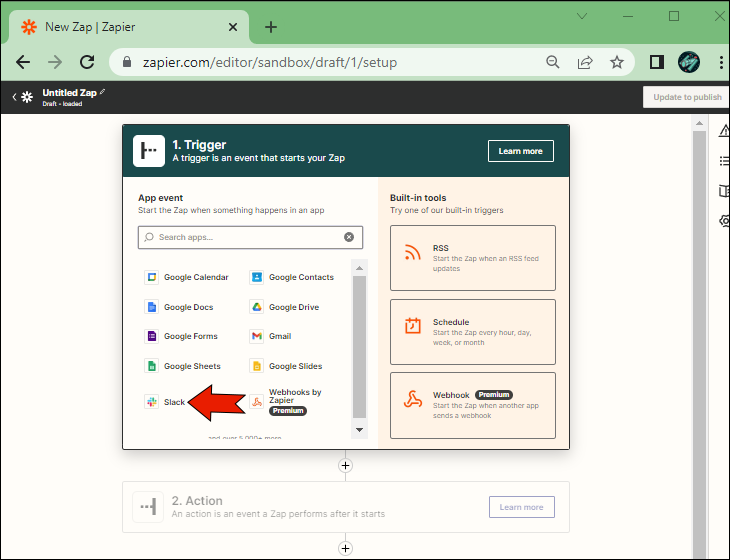Viewport: 730px width, 560px height.
Task: Click the address bar URL
Action: [270, 62]
